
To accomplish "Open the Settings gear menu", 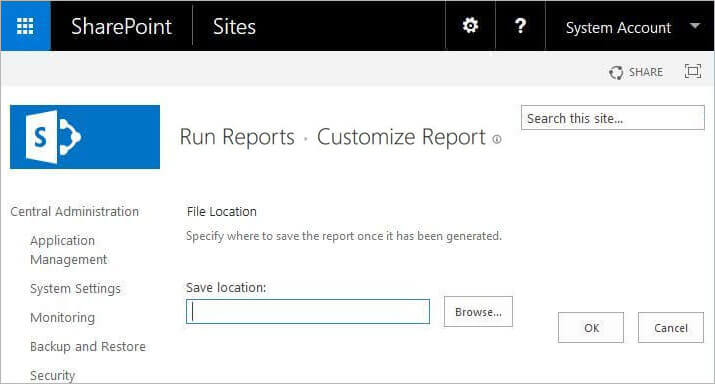I will click(x=470, y=26).
